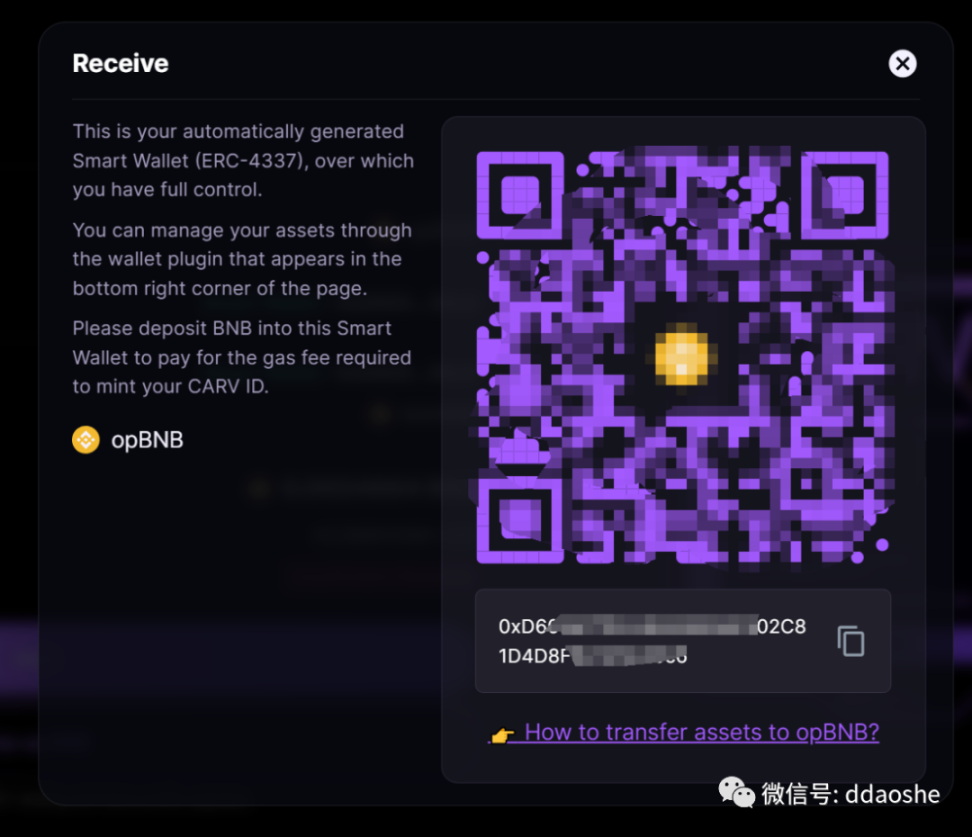Click the Smart Wallet (ERC-4337) paragraph
Screen dimensions: 972x837
pos(243,161)
